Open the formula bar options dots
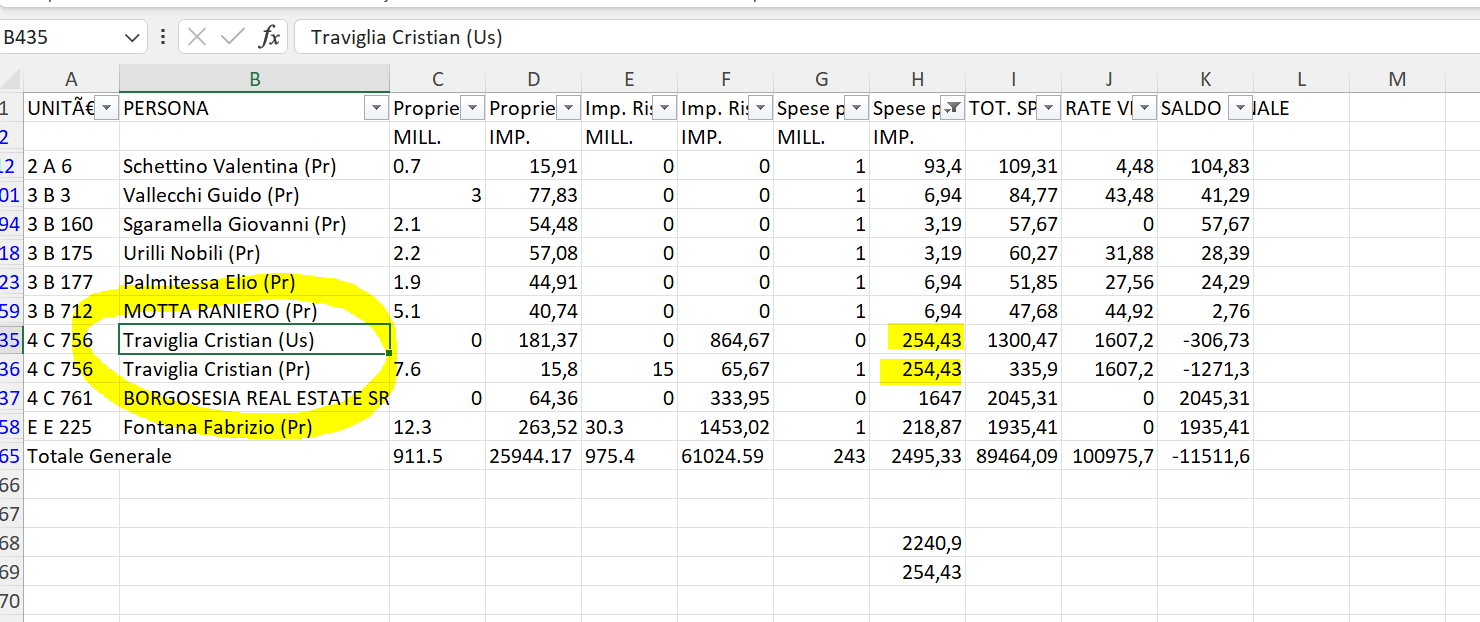 click(x=163, y=37)
